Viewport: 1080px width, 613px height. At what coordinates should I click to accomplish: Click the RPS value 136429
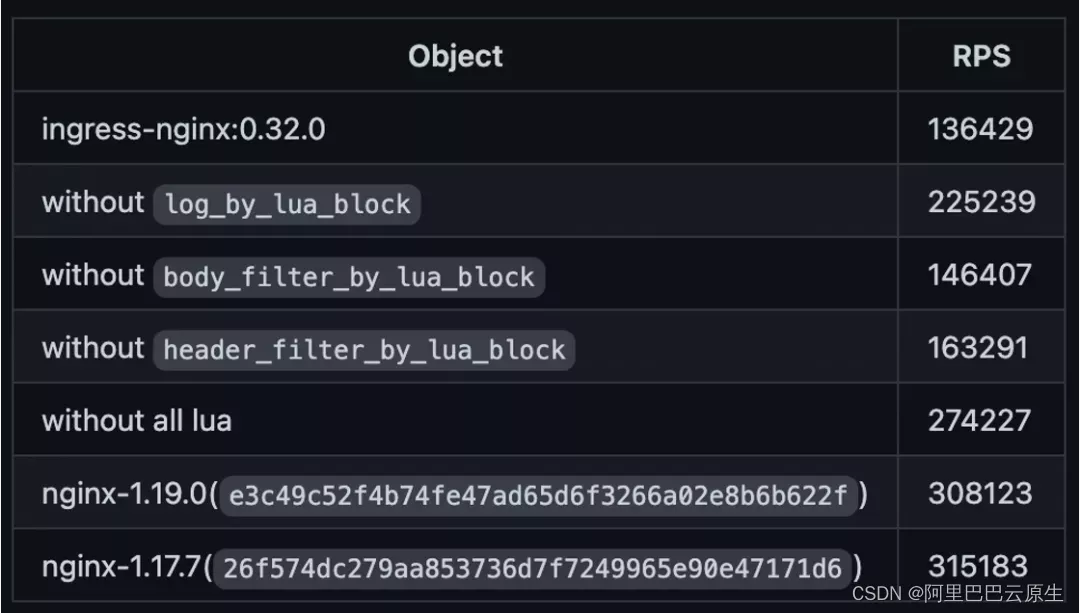click(x=980, y=129)
